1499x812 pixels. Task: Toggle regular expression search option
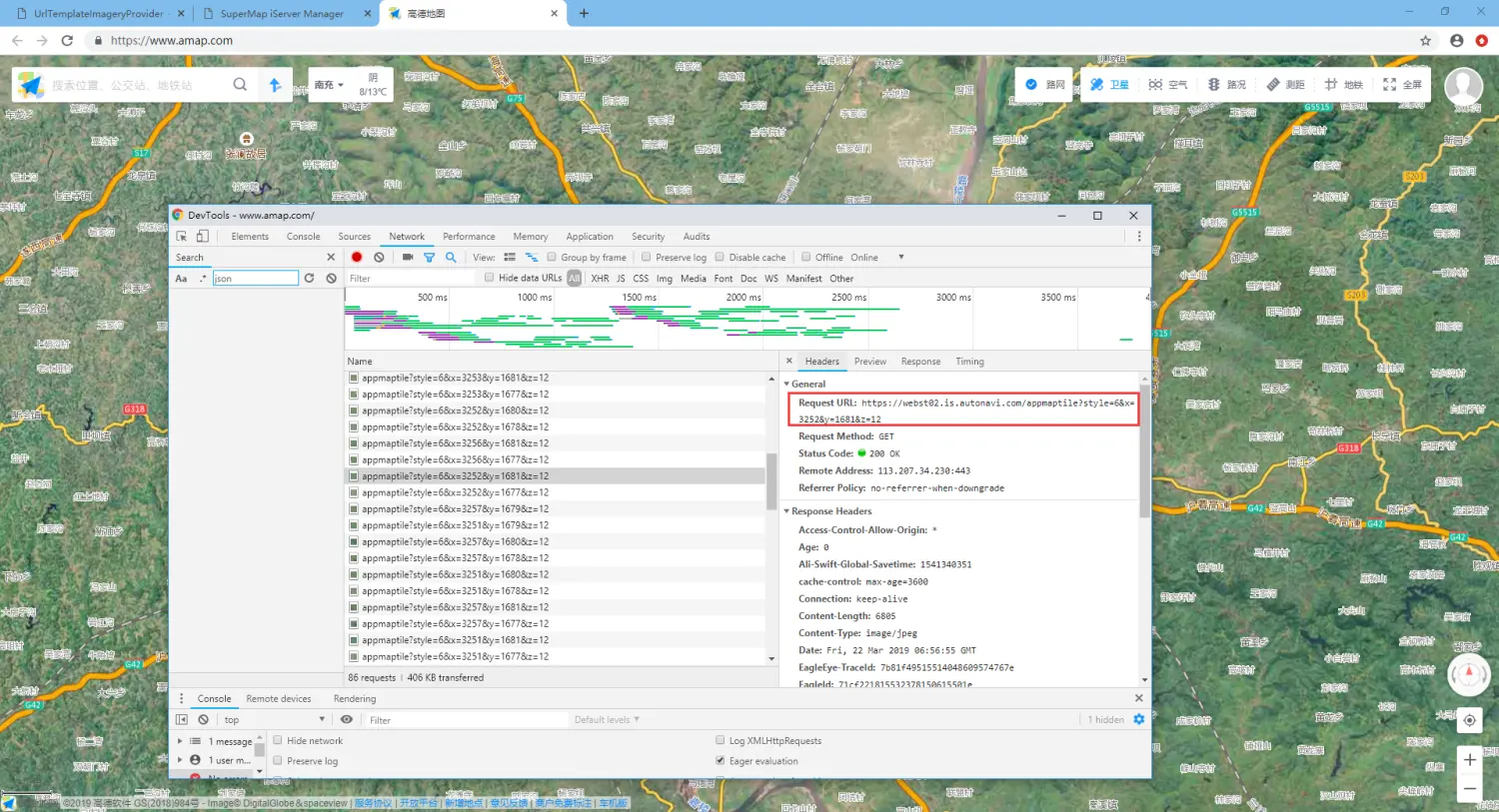[x=203, y=279]
